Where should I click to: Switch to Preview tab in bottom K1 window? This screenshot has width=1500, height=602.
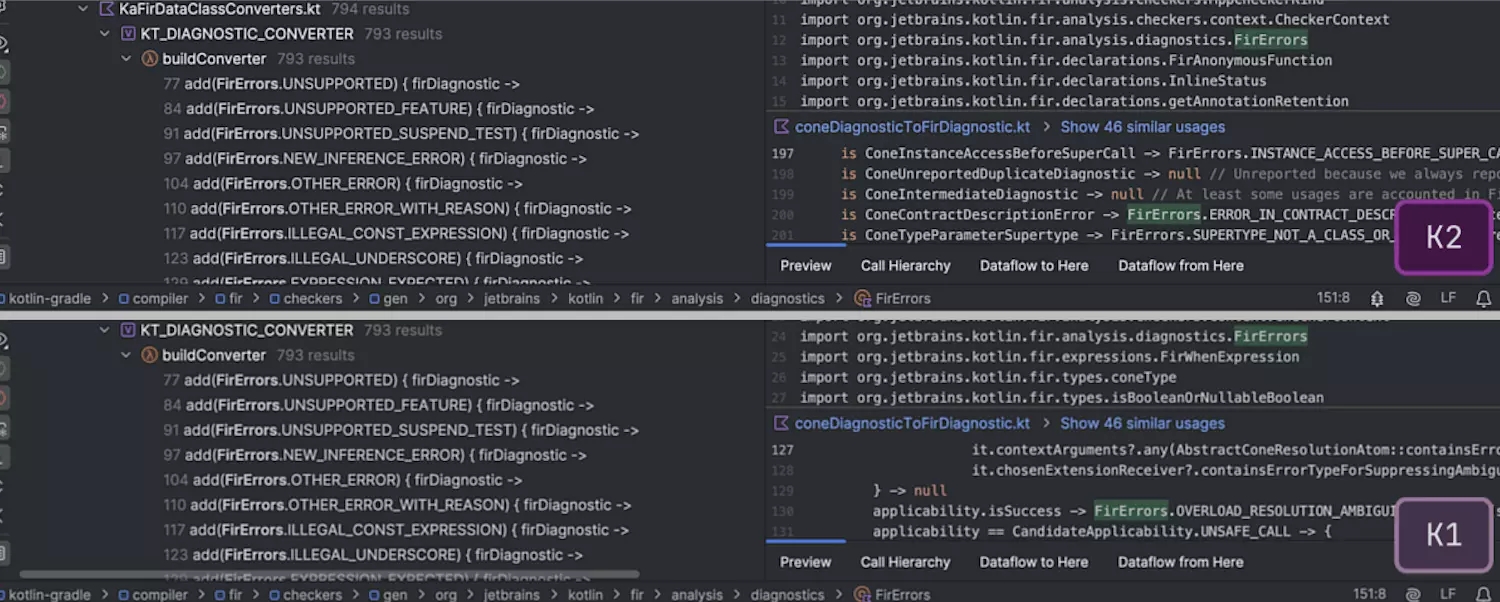click(806, 562)
